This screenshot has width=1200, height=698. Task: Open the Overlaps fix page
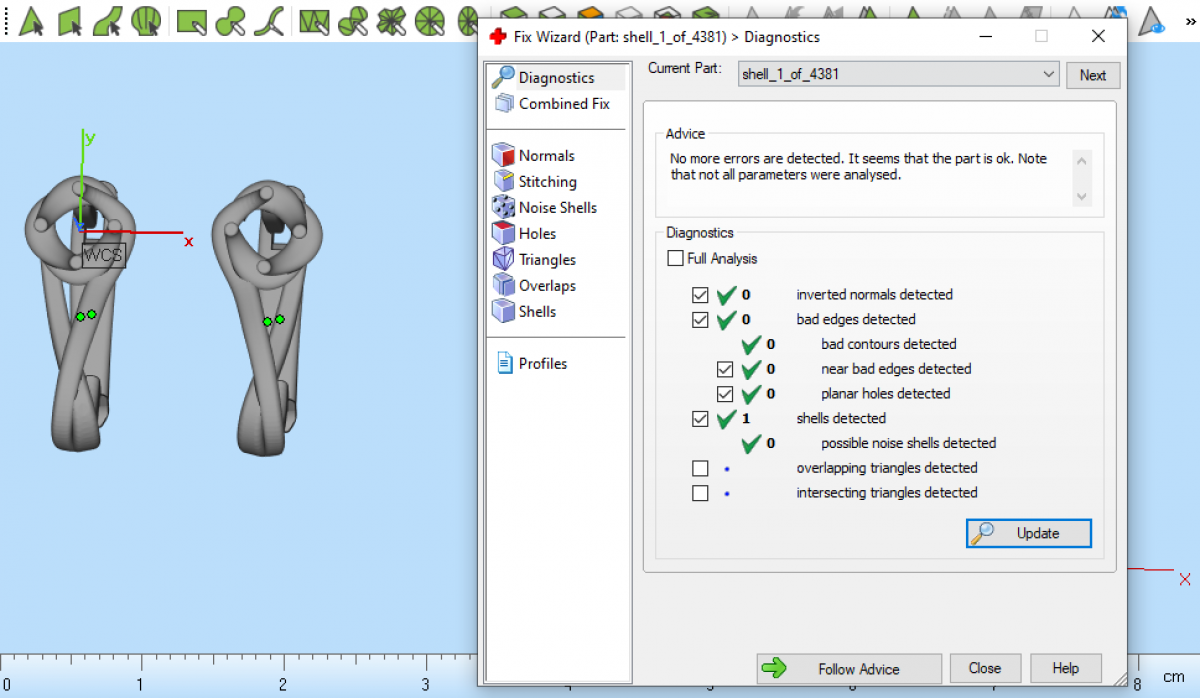coord(547,286)
